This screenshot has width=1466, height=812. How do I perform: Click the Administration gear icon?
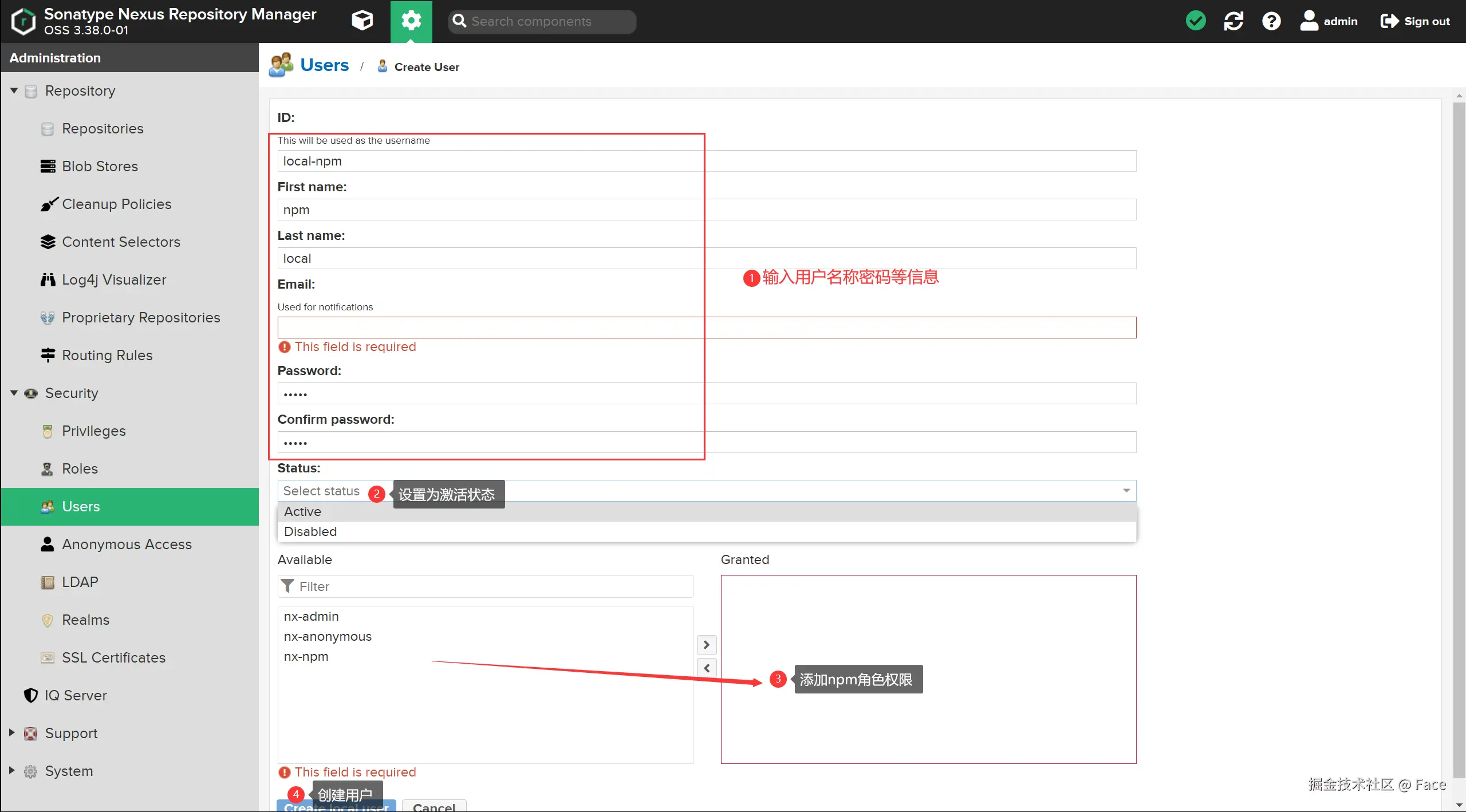411,21
